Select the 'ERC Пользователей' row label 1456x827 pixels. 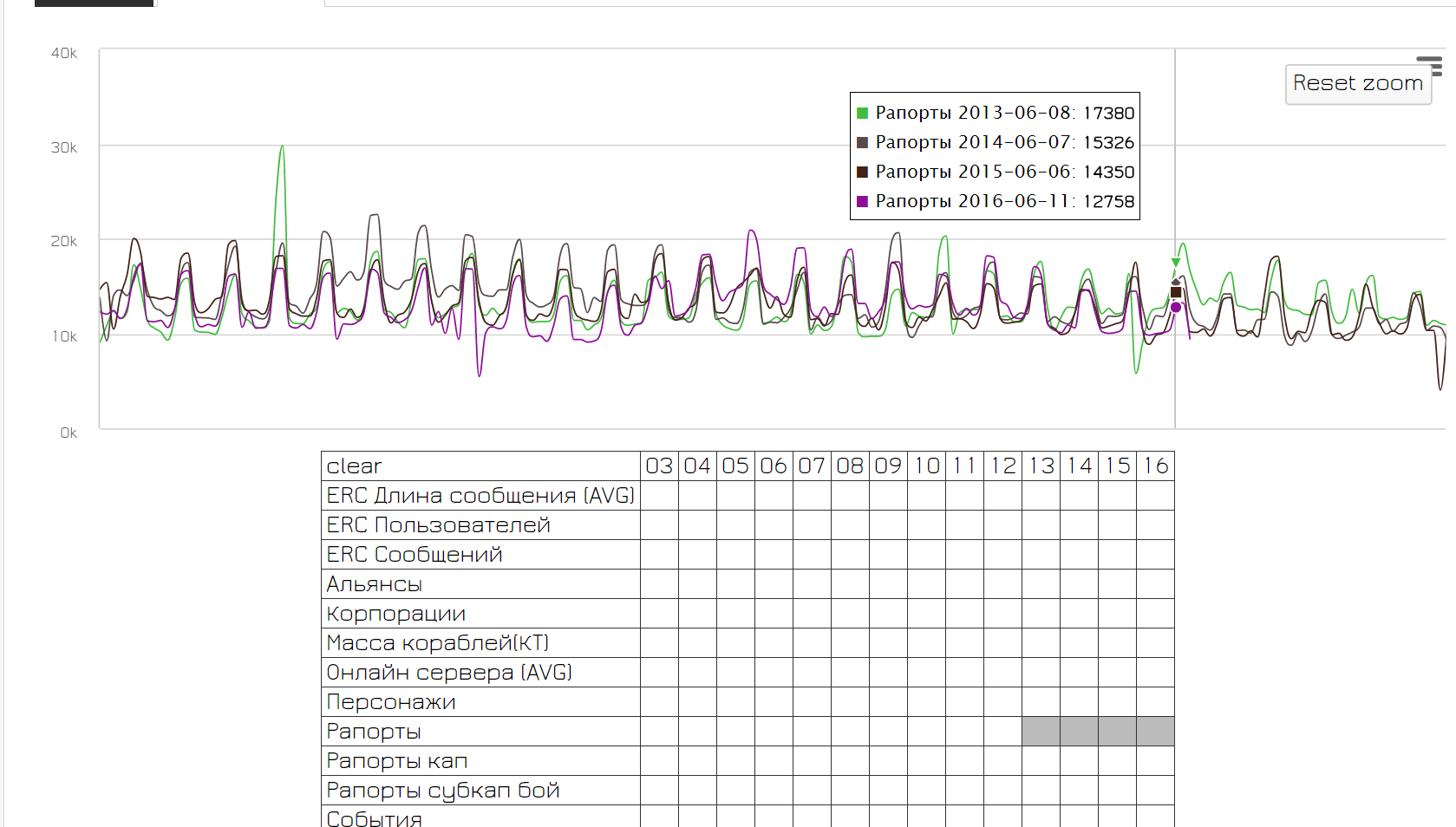pos(480,525)
